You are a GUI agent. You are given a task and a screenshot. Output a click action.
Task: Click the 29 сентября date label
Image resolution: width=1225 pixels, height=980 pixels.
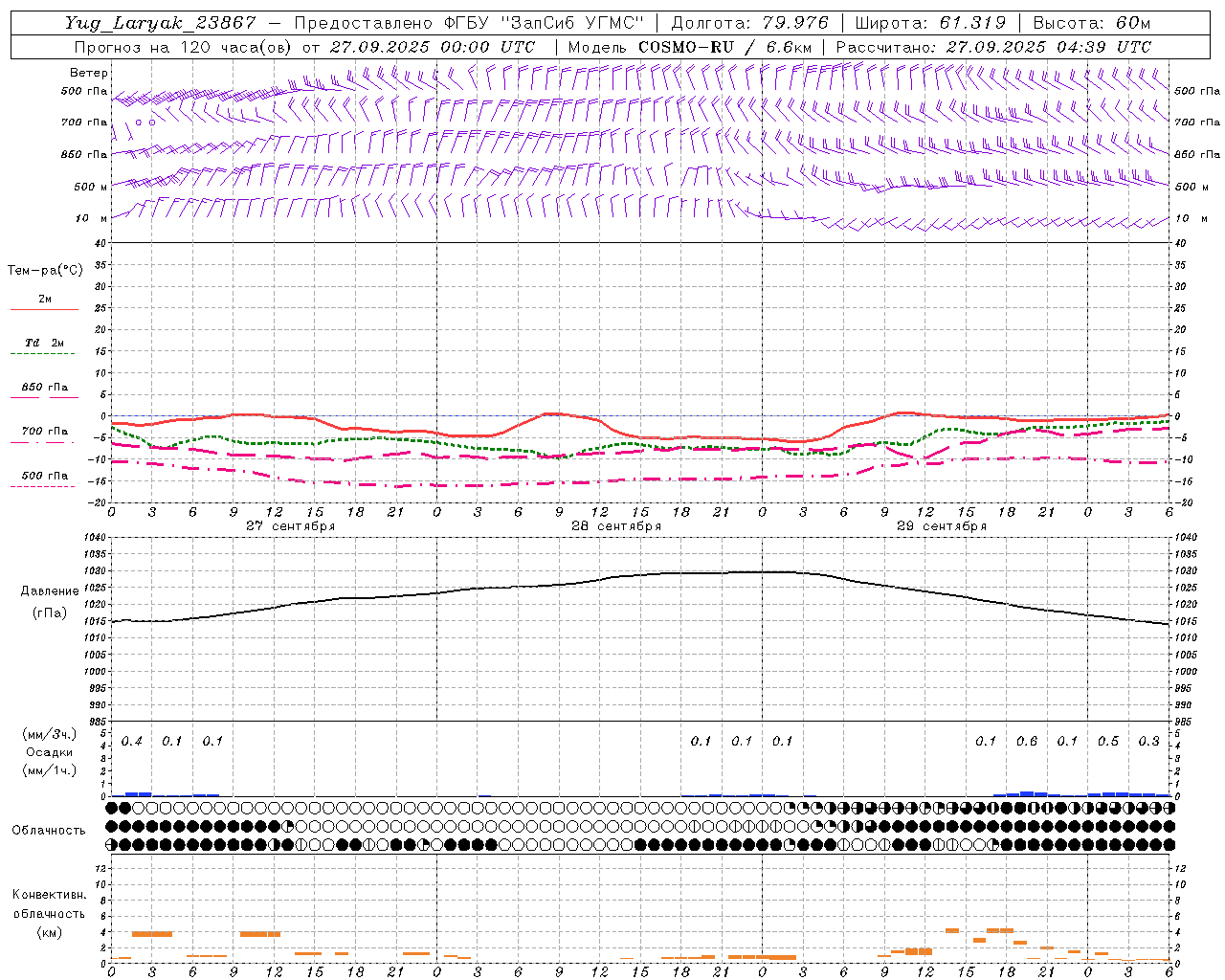pyautogui.click(x=941, y=526)
